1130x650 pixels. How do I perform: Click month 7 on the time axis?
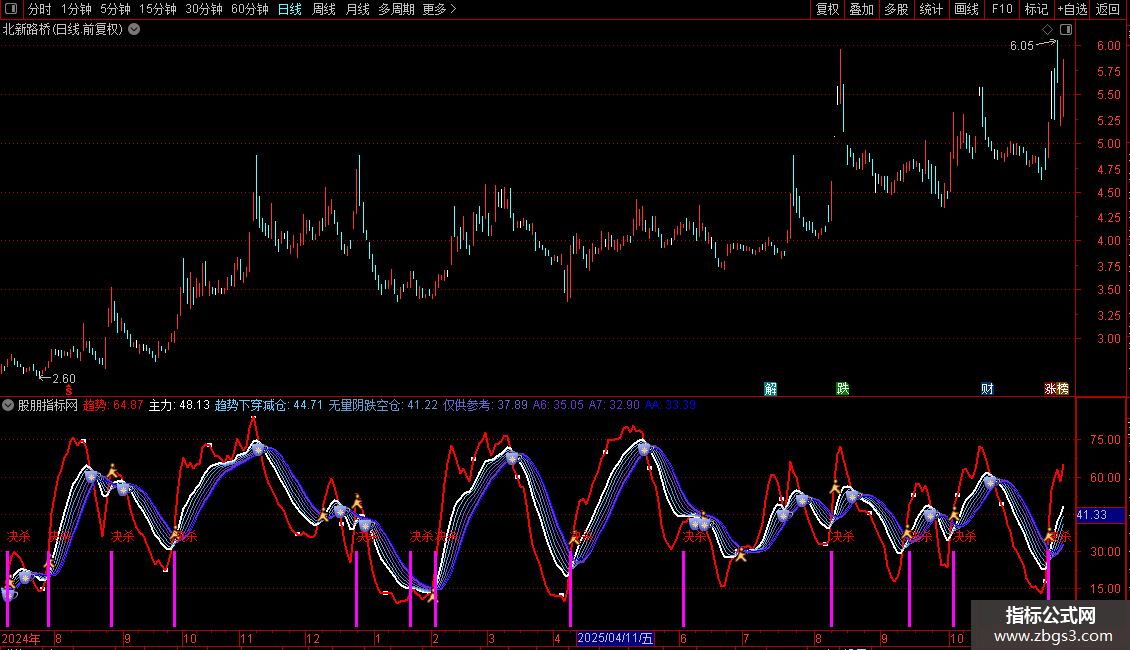pos(746,638)
